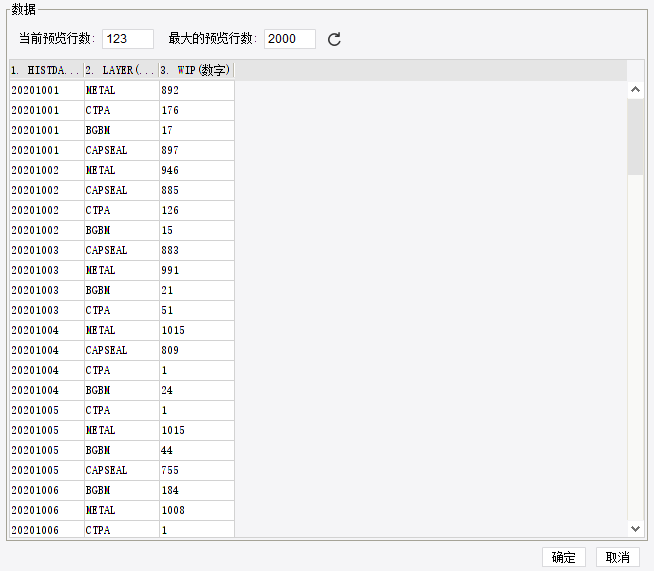The image size is (654, 571).
Task: Select the cell with value 755
Action: click(197, 470)
